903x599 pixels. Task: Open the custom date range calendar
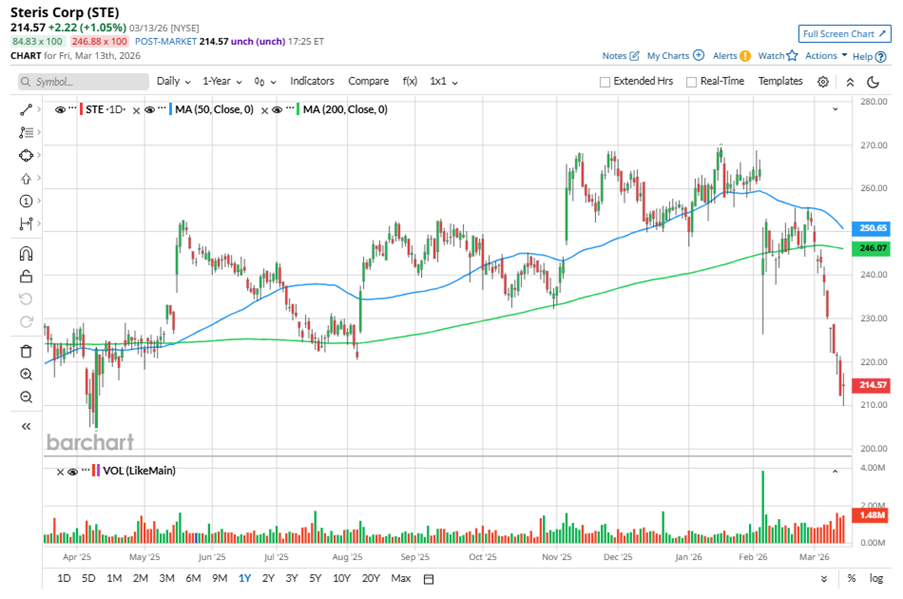428,579
